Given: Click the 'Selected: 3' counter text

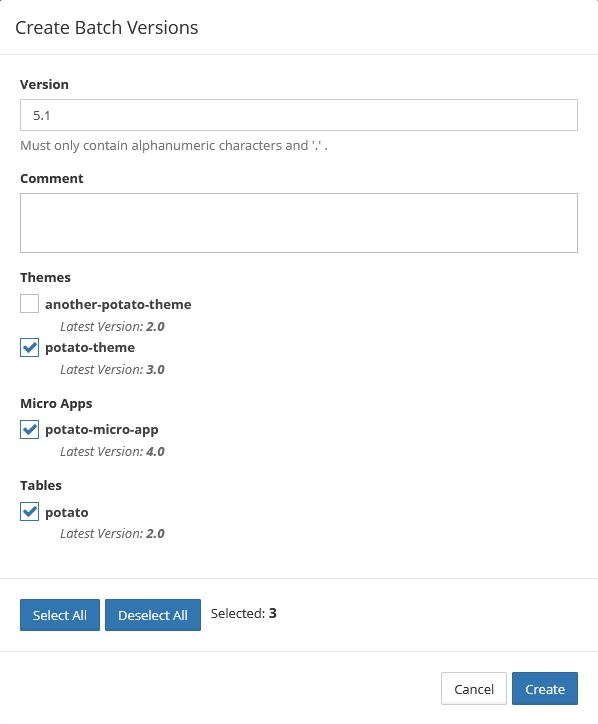Looking at the screenshot, I should click(243, 613).
